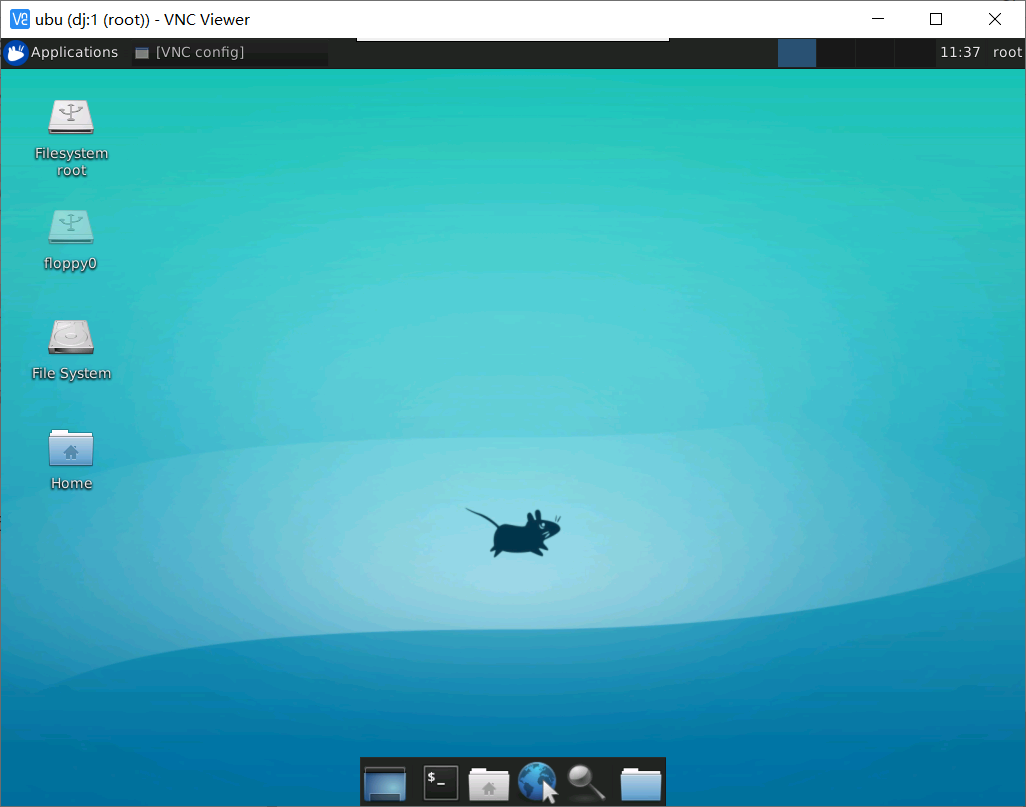Switch to the fourth workspace in pager
The width and height of the screenshot is (1026, 807).
click(x=913, y=52)
